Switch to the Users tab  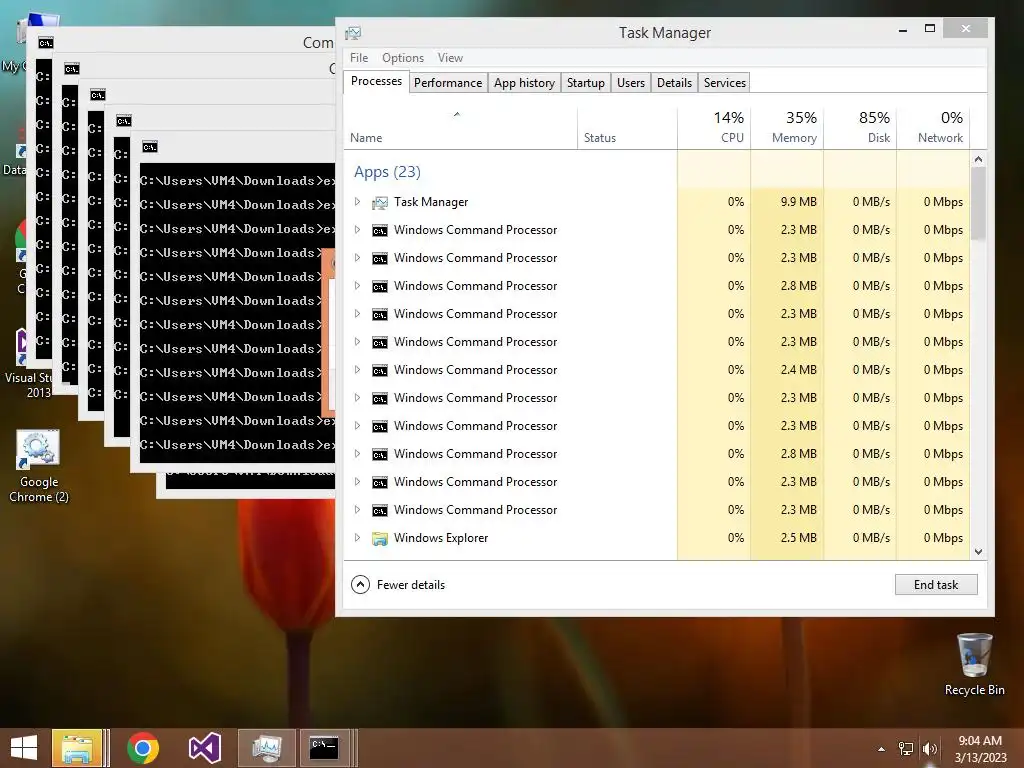[631, 83]
